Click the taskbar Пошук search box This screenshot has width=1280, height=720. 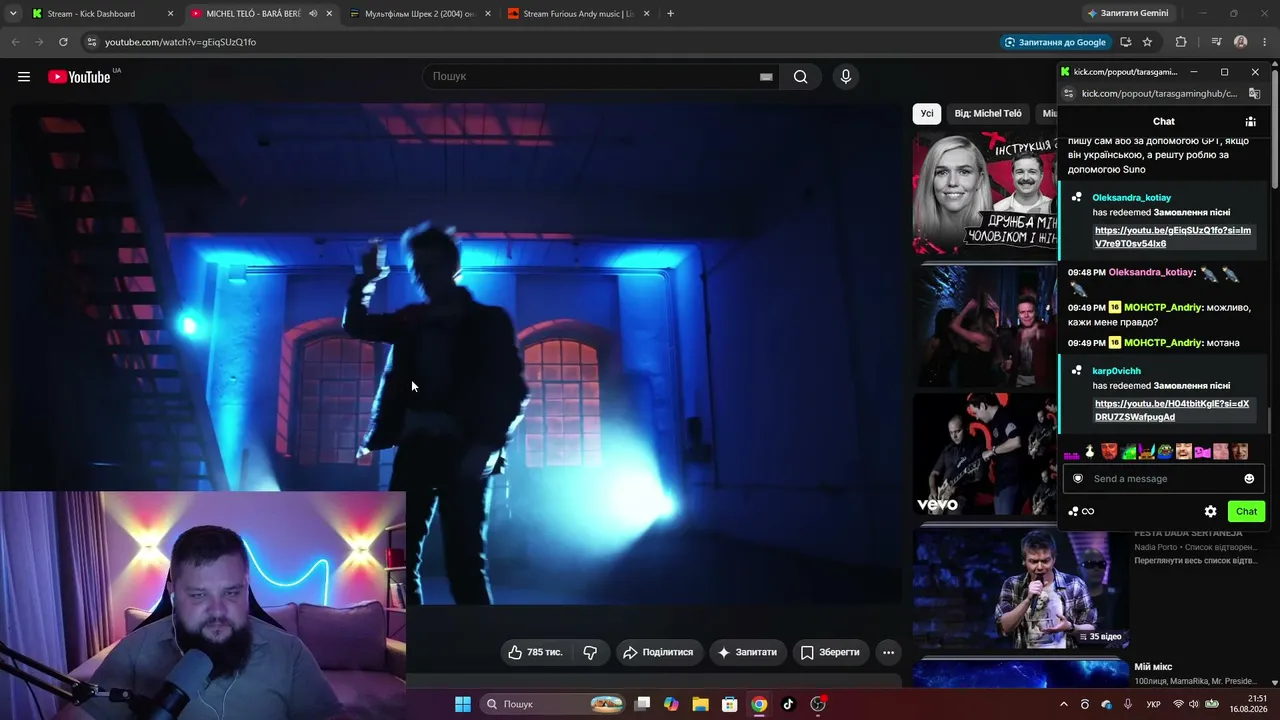tap(552, 704)
